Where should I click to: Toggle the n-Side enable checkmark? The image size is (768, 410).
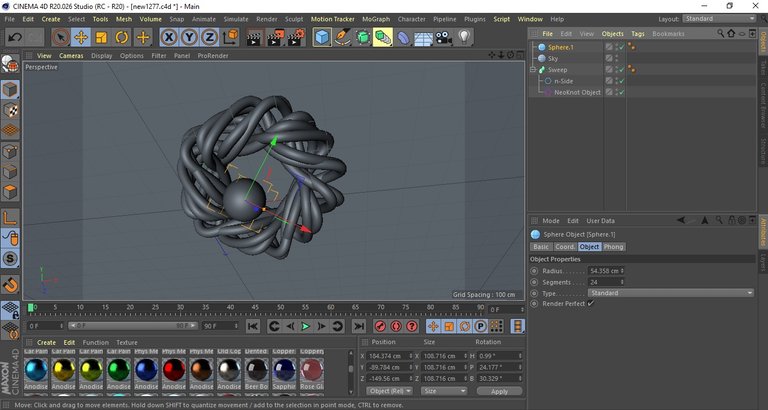(x=622, y=81)
